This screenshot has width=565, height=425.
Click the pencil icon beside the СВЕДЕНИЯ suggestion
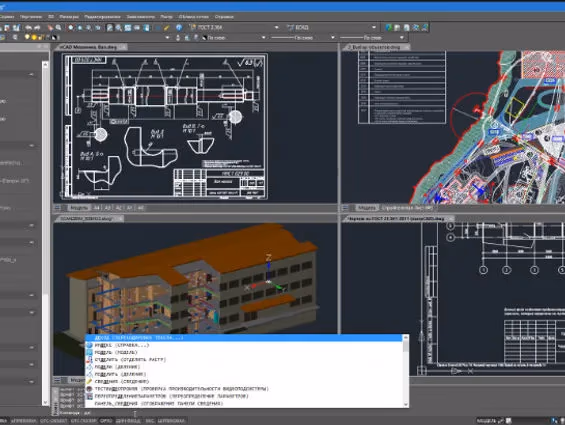coord(89,381)
